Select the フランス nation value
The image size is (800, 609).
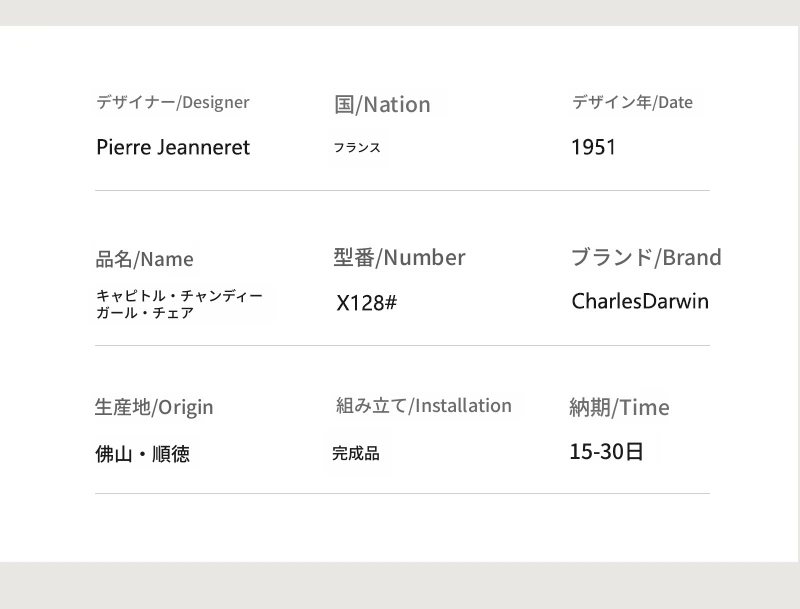(357, 148)
